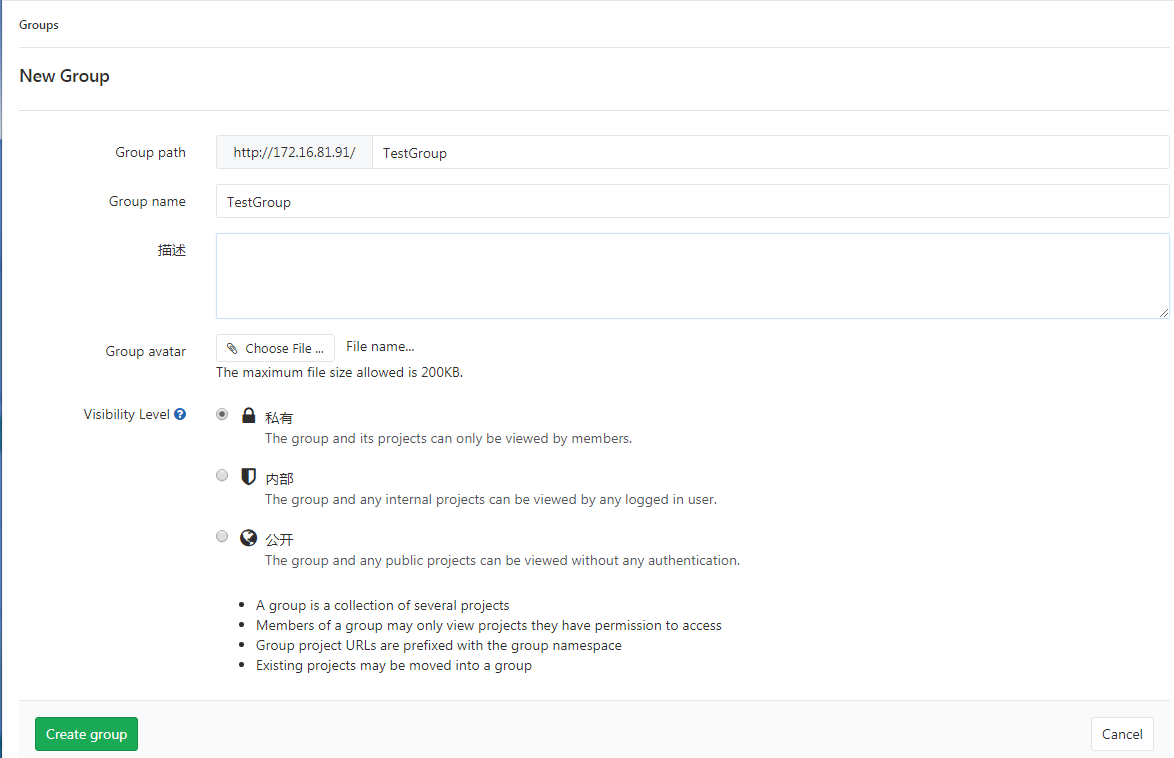Select the 私有 visibility radio button
The height and width of the screenshot is (758, 1174).
[221, 413]
